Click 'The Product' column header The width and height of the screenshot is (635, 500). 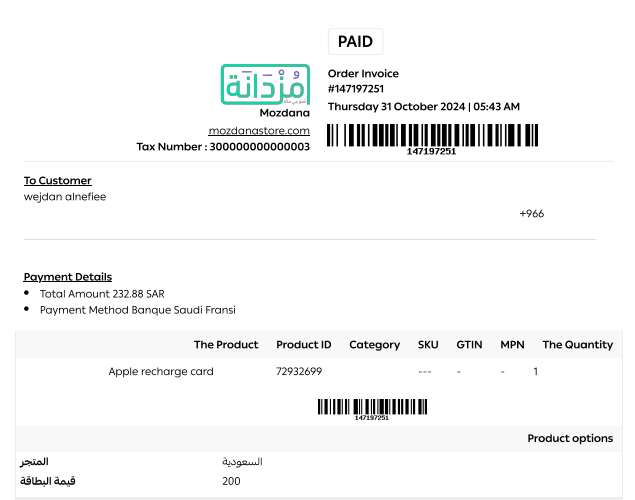[x=226, y=345]
